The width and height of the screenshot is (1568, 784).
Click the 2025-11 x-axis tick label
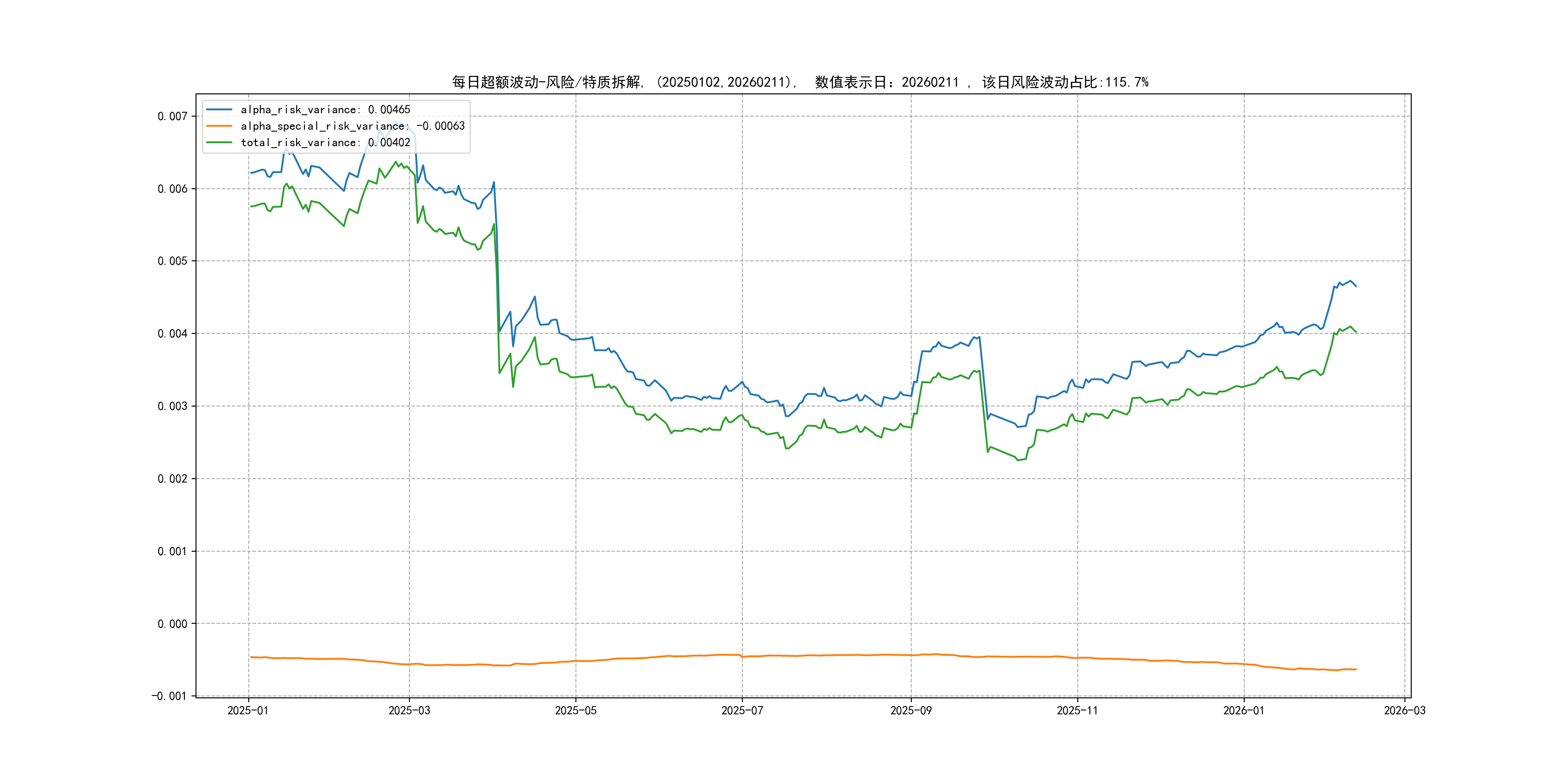tap(1077, 710)
